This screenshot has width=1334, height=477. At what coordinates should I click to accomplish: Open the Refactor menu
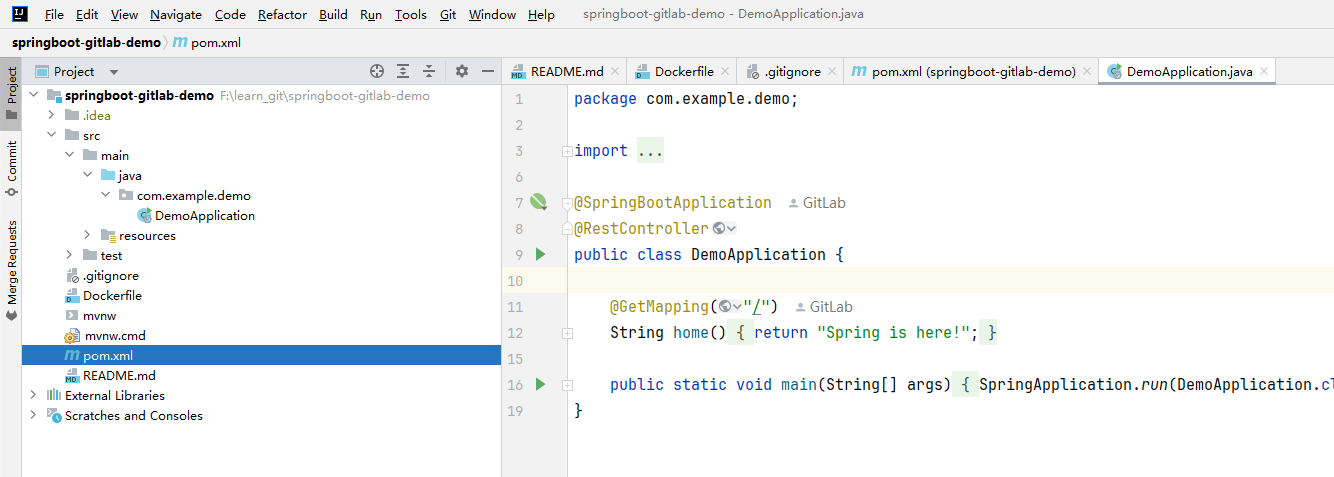click(283, 15)
